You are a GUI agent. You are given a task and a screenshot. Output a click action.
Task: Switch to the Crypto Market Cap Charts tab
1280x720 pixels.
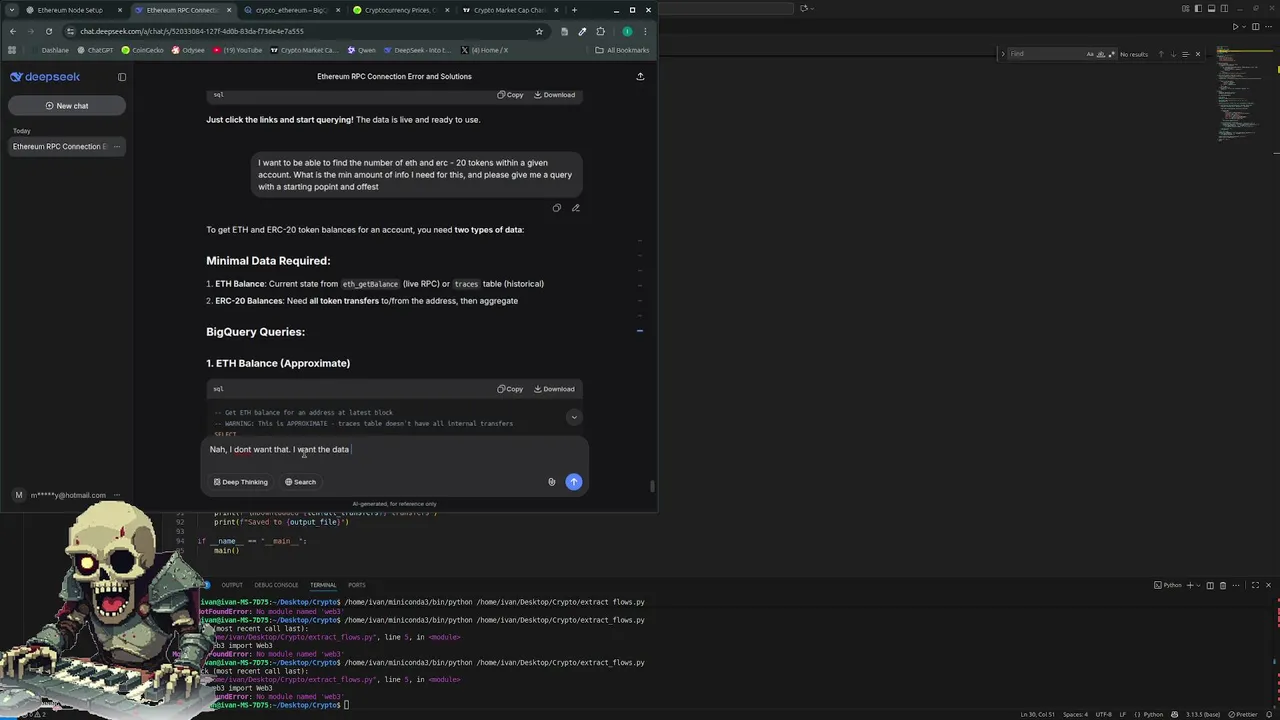pyautogui.click(x=508, y=10)
